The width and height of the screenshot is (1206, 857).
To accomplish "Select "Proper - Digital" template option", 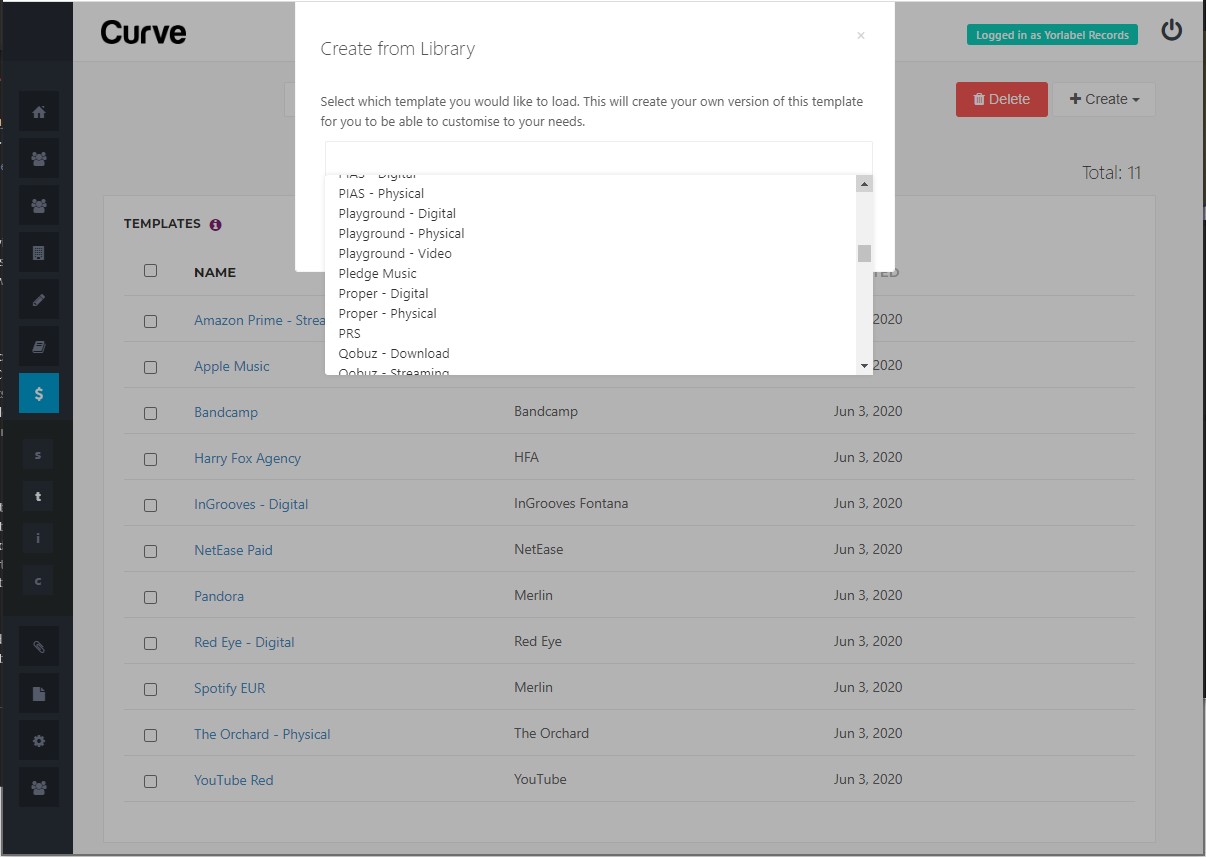I will point(383,293).
